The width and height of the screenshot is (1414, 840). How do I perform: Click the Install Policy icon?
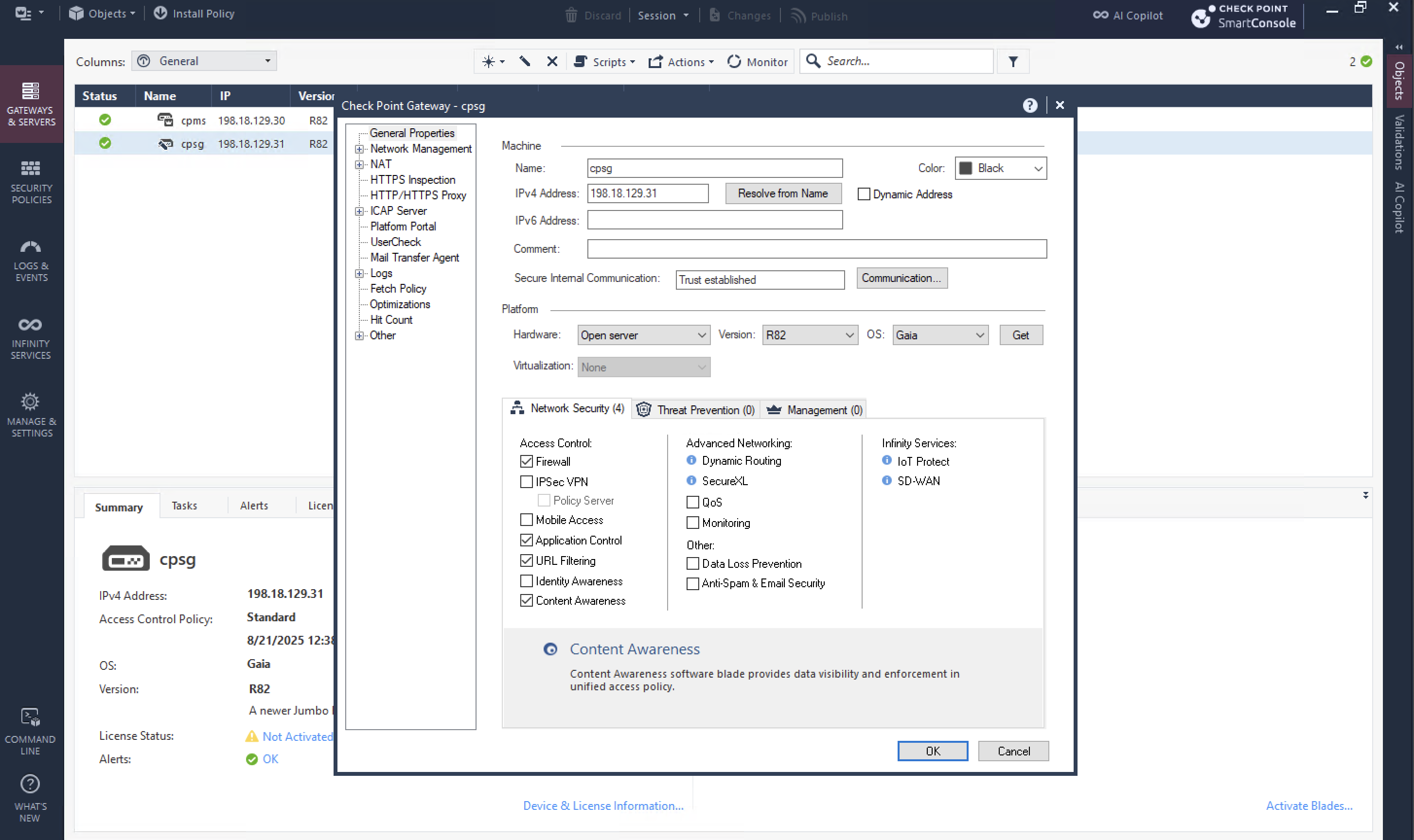pyautogui.click(x=161, y=13)
